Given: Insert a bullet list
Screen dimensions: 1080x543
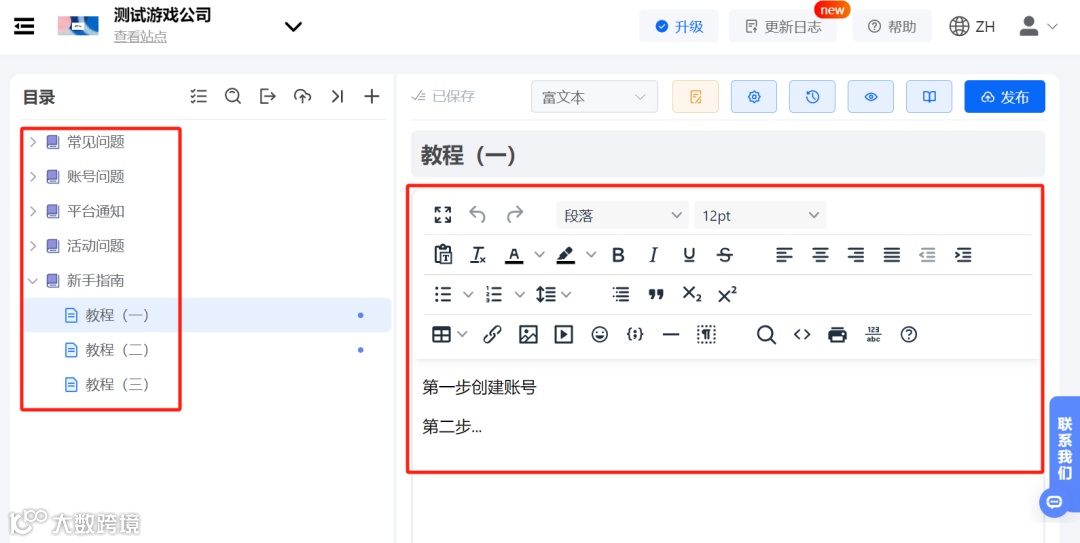Looking at the screenshot, I should point(443,295).
